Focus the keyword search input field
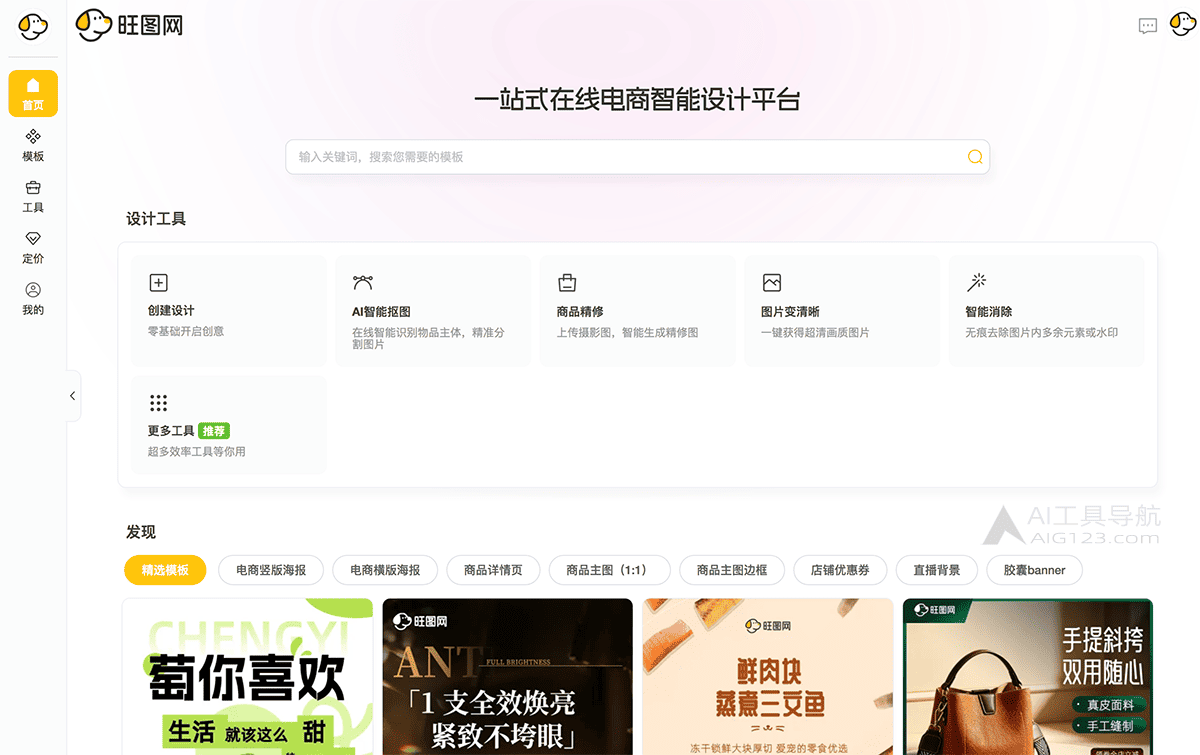Screen dimensions: 1200x755 click(x=637, y=157)
